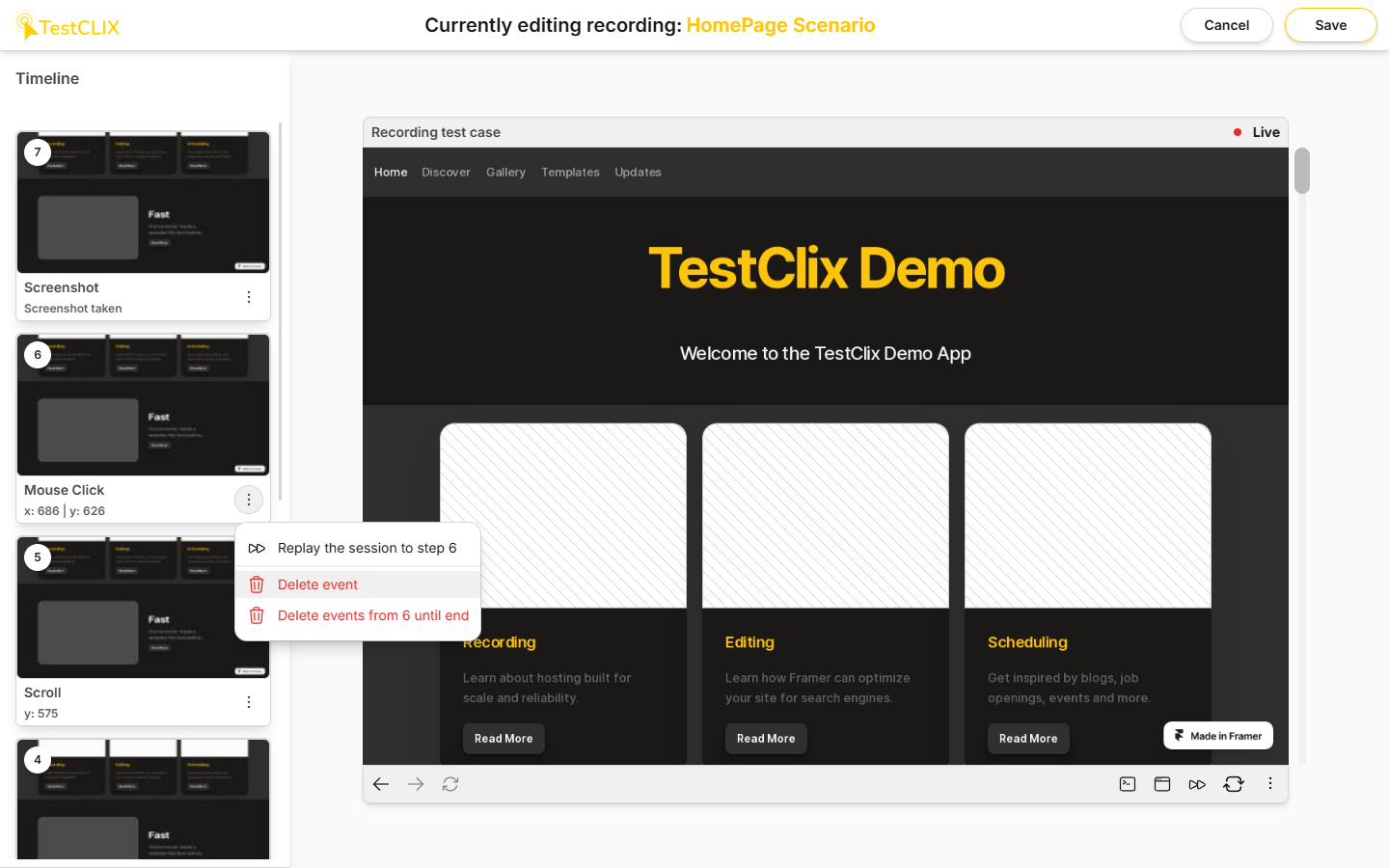
Task: Click the HomePage Scenario recording name
Action: (780, 25)
